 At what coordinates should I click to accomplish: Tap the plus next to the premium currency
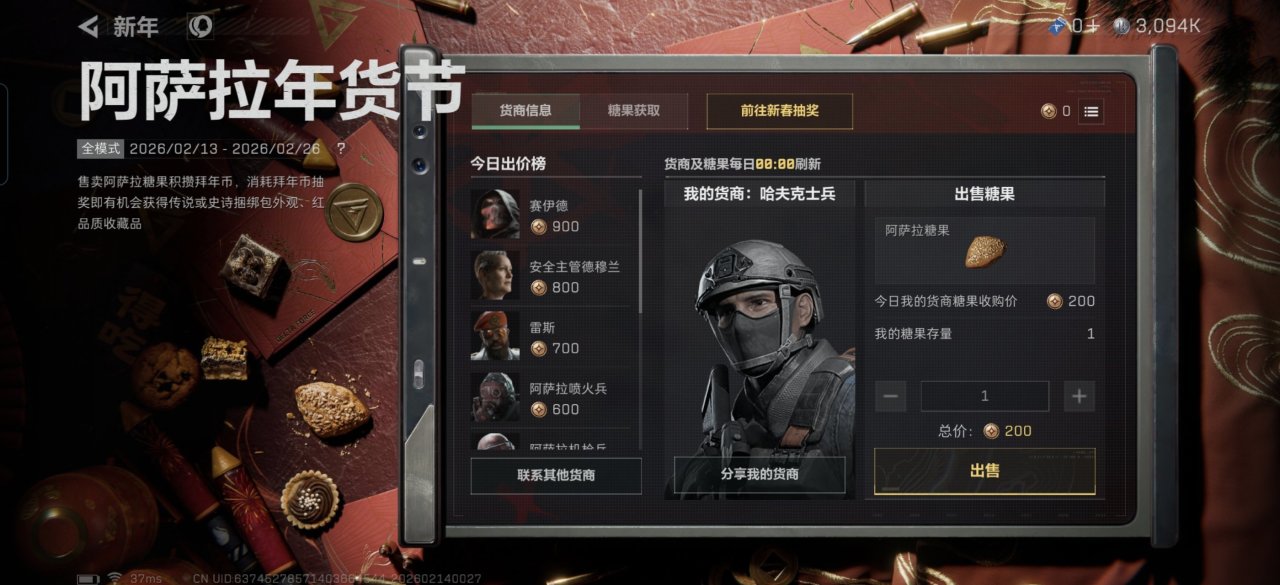1092,26
